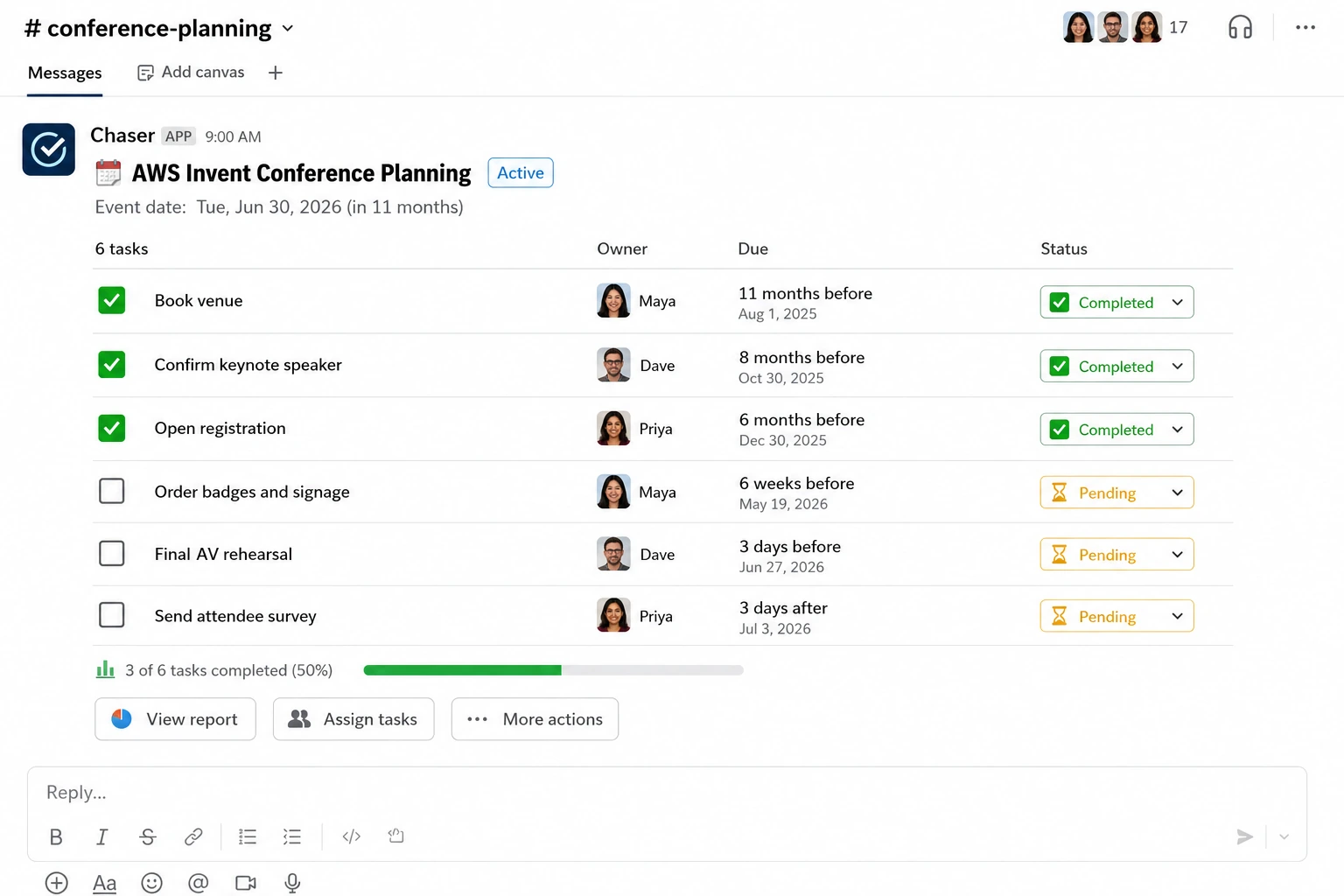The height and width of the screenshot is (896, 1344).
Task: Check the Final AV rehearsal task
Action: (x=112, y=553)
